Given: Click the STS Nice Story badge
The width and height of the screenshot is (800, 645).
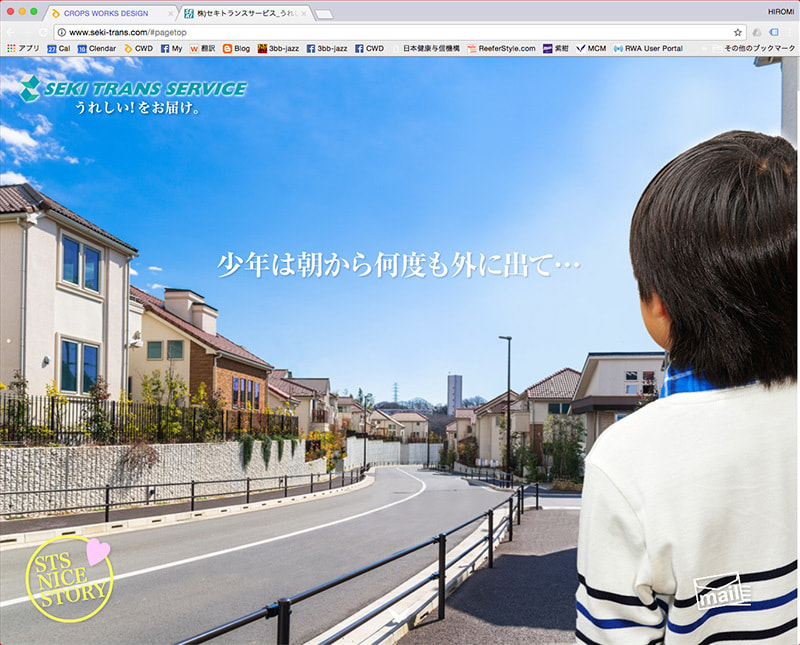Looking at the screenshot, I should (69, 579).
